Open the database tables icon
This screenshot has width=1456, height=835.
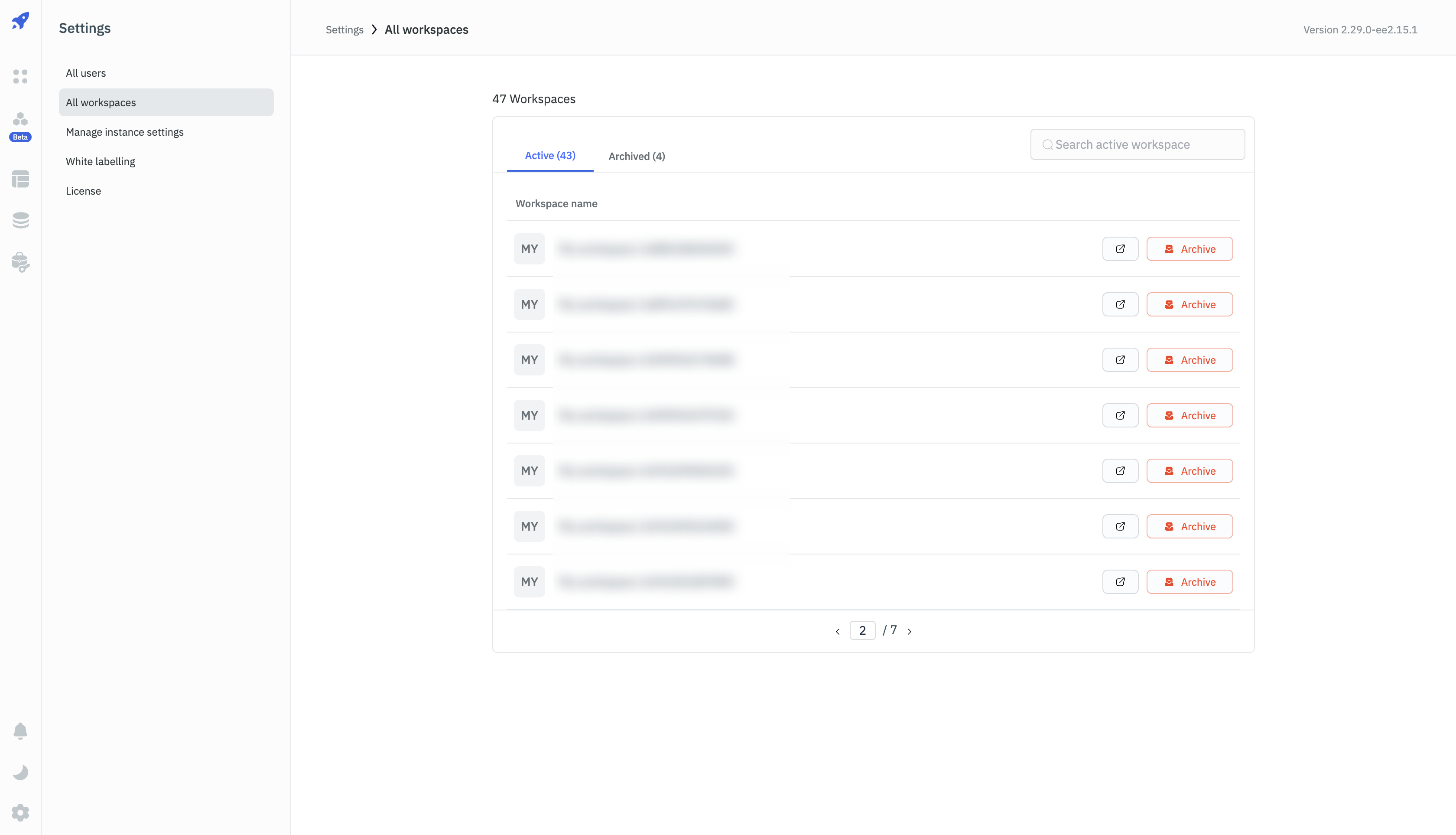pos(21,179)
